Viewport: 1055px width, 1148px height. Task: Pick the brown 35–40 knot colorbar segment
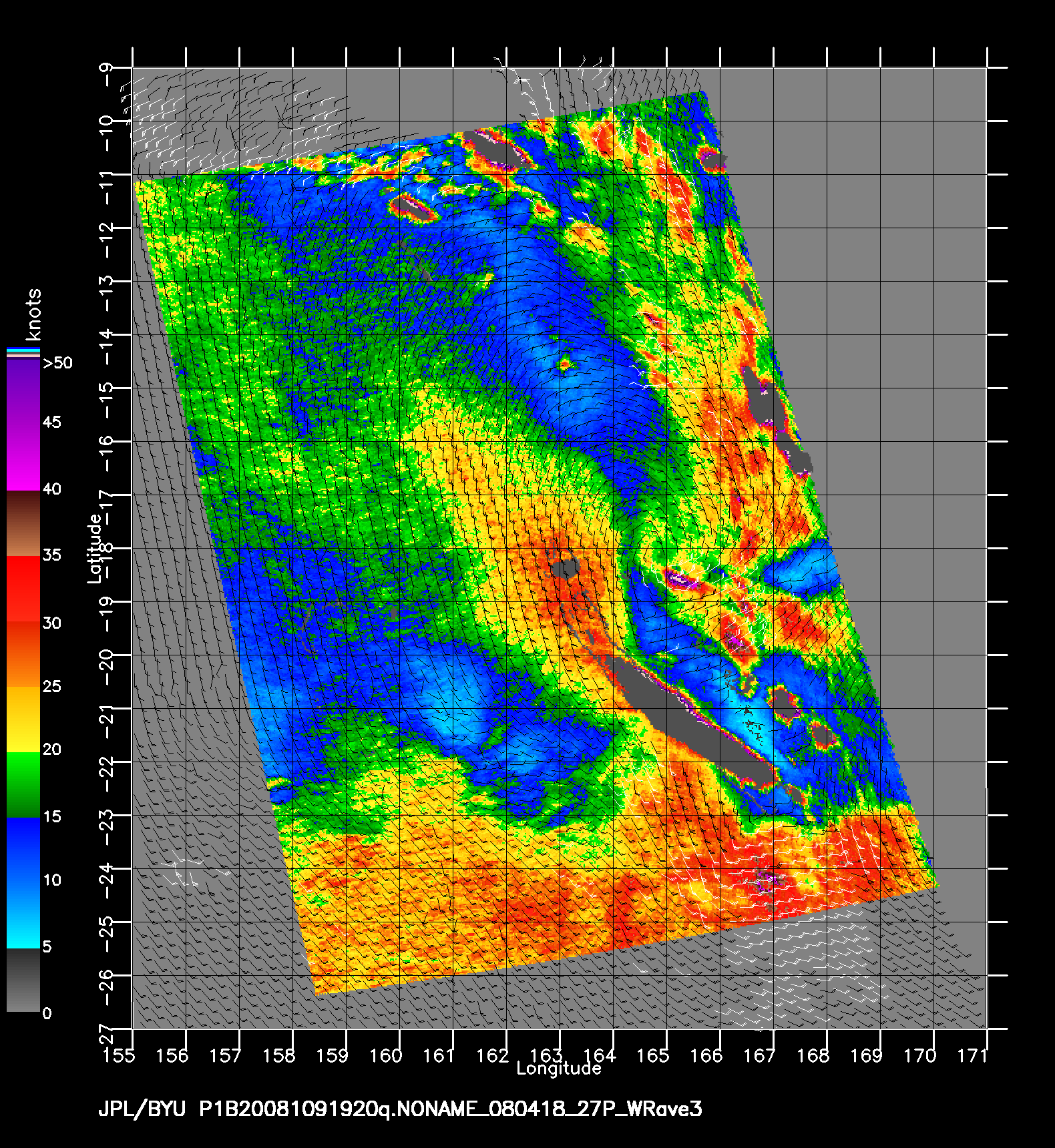tap(23, 524)
